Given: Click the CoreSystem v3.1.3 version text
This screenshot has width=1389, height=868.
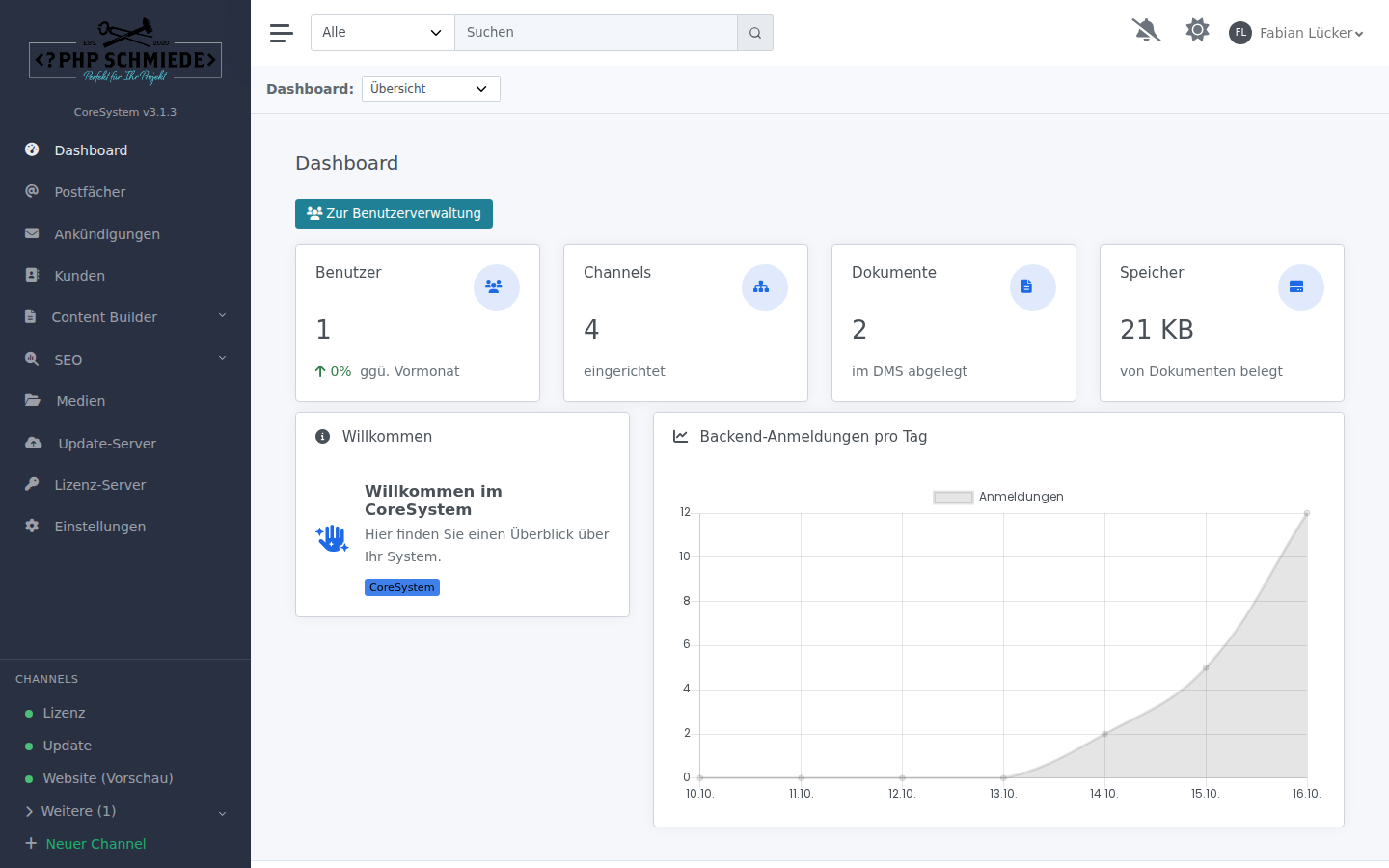Looking at the screenshot, I should pos(125,112).
